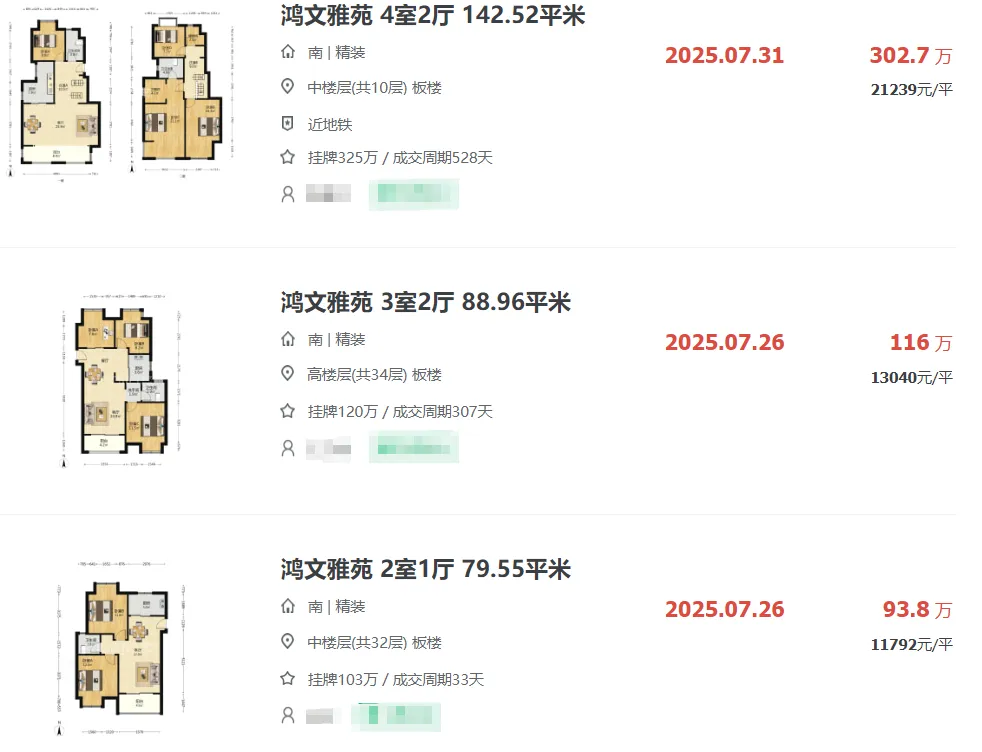The image size is (982, 752).
Task: Click green blurred agent button in 88.96平米 listing
Action: tap(414, 447)
